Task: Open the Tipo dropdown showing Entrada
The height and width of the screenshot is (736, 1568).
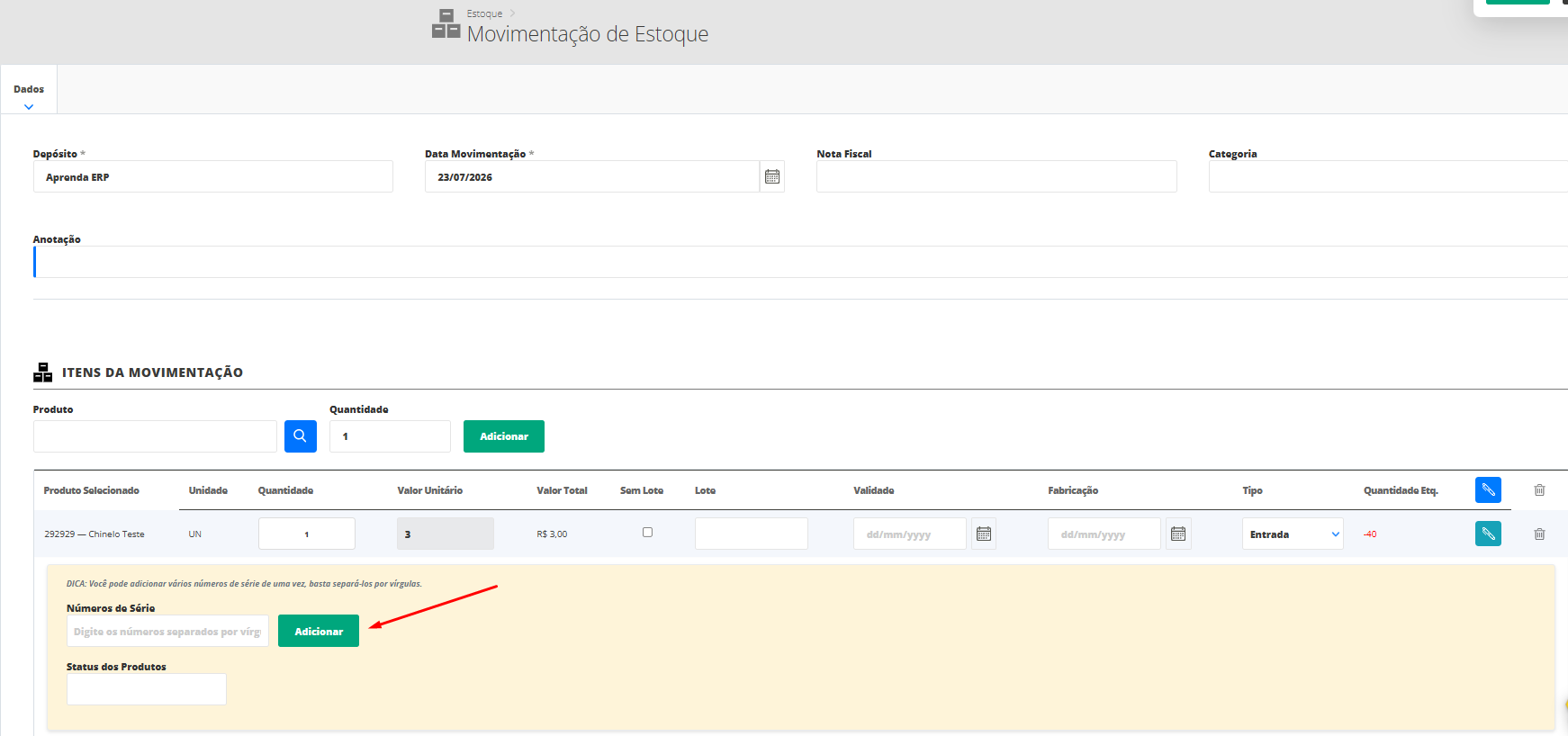Action: point(1293,534)
